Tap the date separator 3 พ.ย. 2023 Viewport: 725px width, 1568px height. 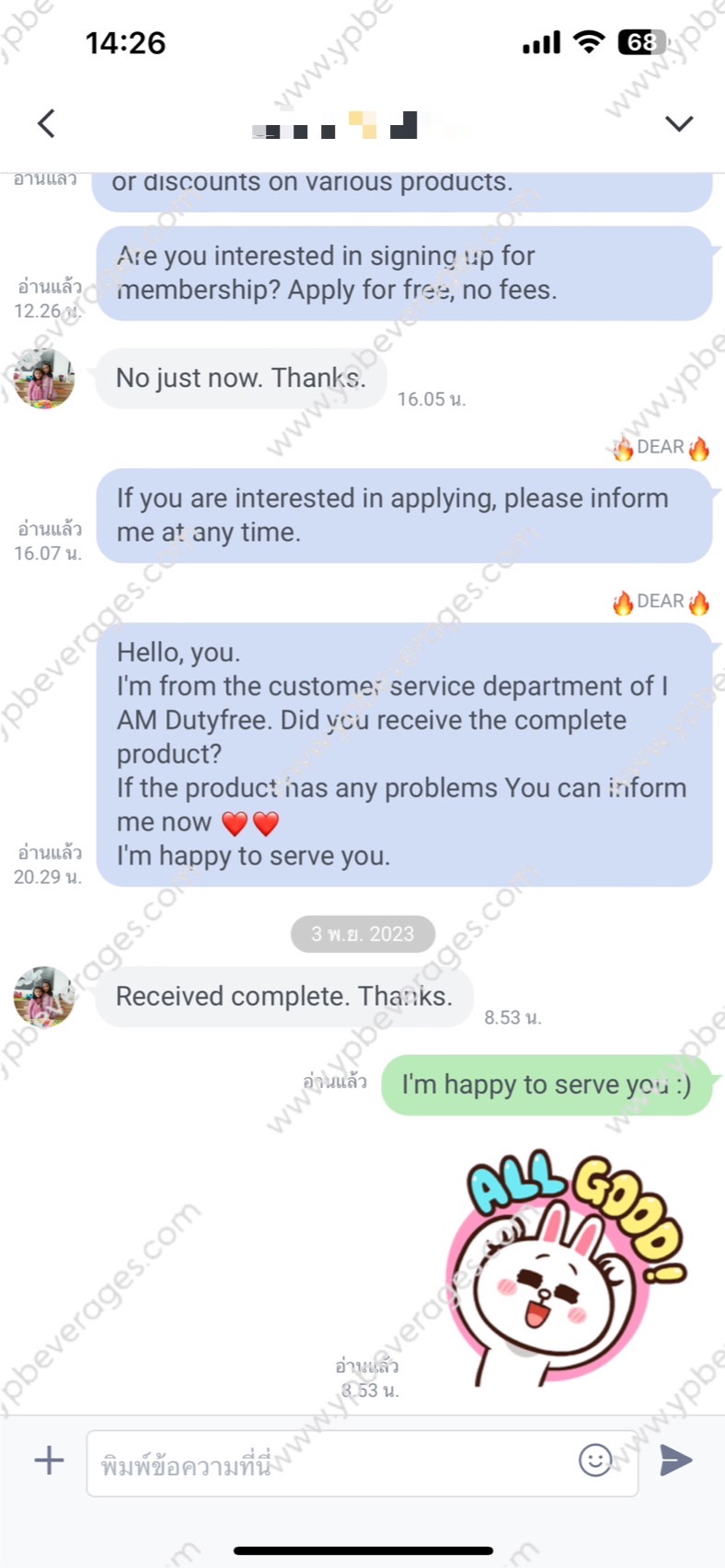362,933
